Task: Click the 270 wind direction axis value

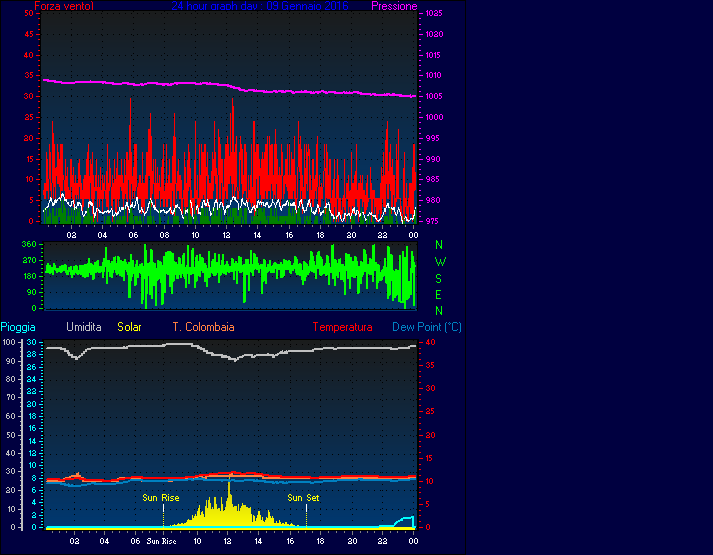Action: pos(29,260)
